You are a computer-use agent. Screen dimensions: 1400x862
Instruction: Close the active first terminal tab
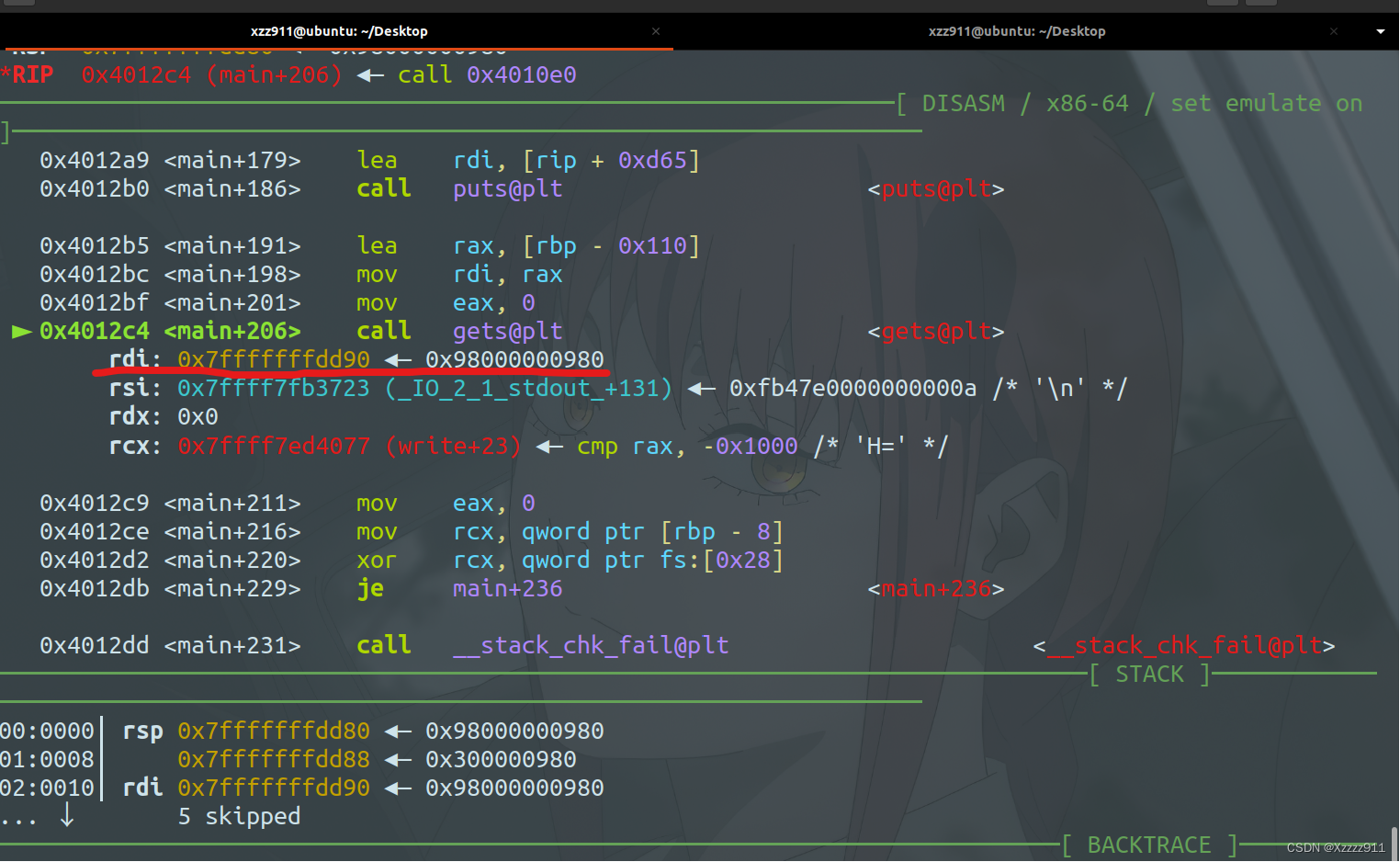656,31
